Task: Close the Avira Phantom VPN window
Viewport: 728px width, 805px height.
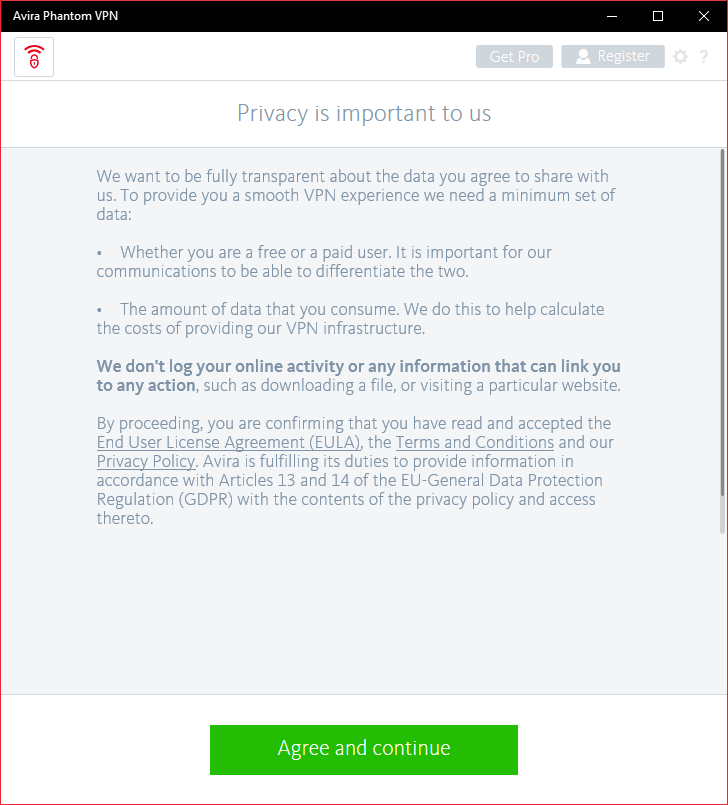Action: [704, 16]
